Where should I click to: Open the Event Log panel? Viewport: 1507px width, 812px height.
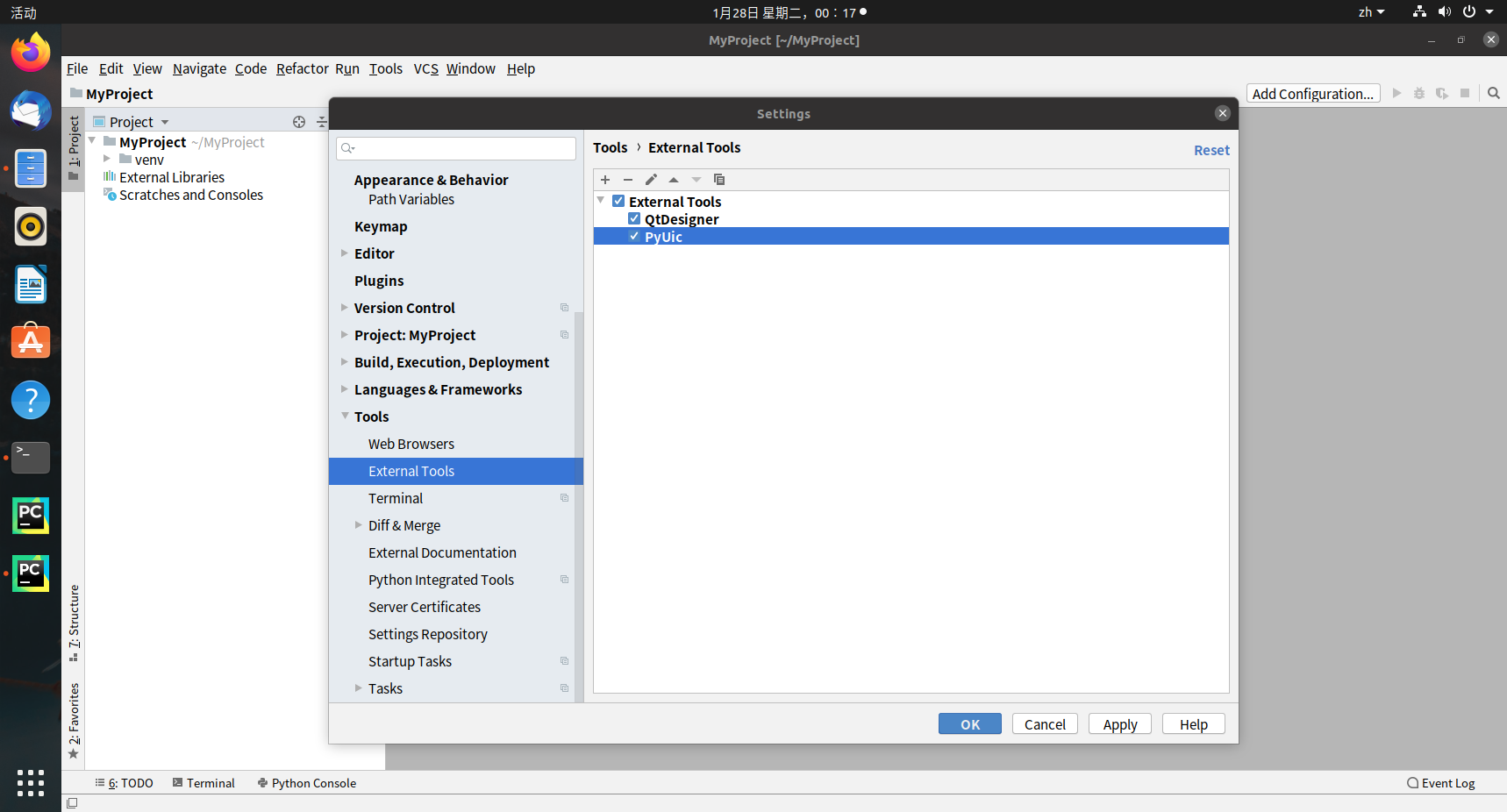(1441, 783)
